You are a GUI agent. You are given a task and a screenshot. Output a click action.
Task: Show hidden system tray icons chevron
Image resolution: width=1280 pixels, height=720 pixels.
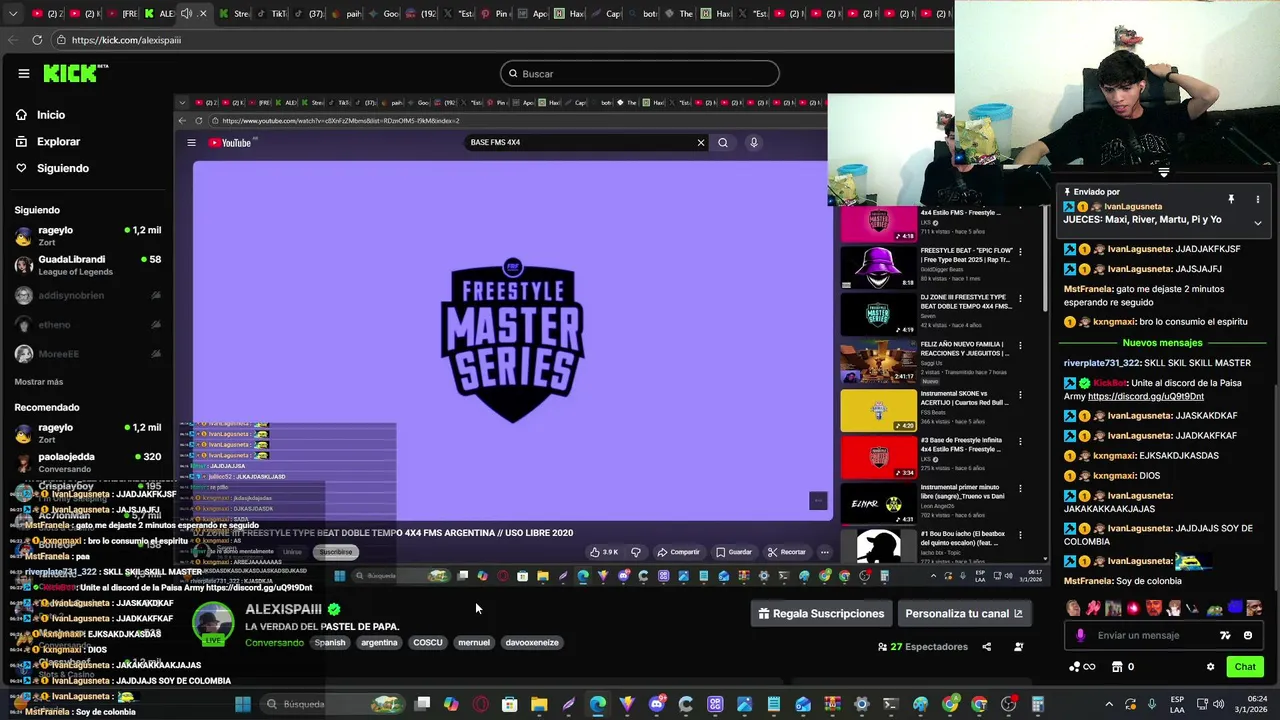(1108, 704)
